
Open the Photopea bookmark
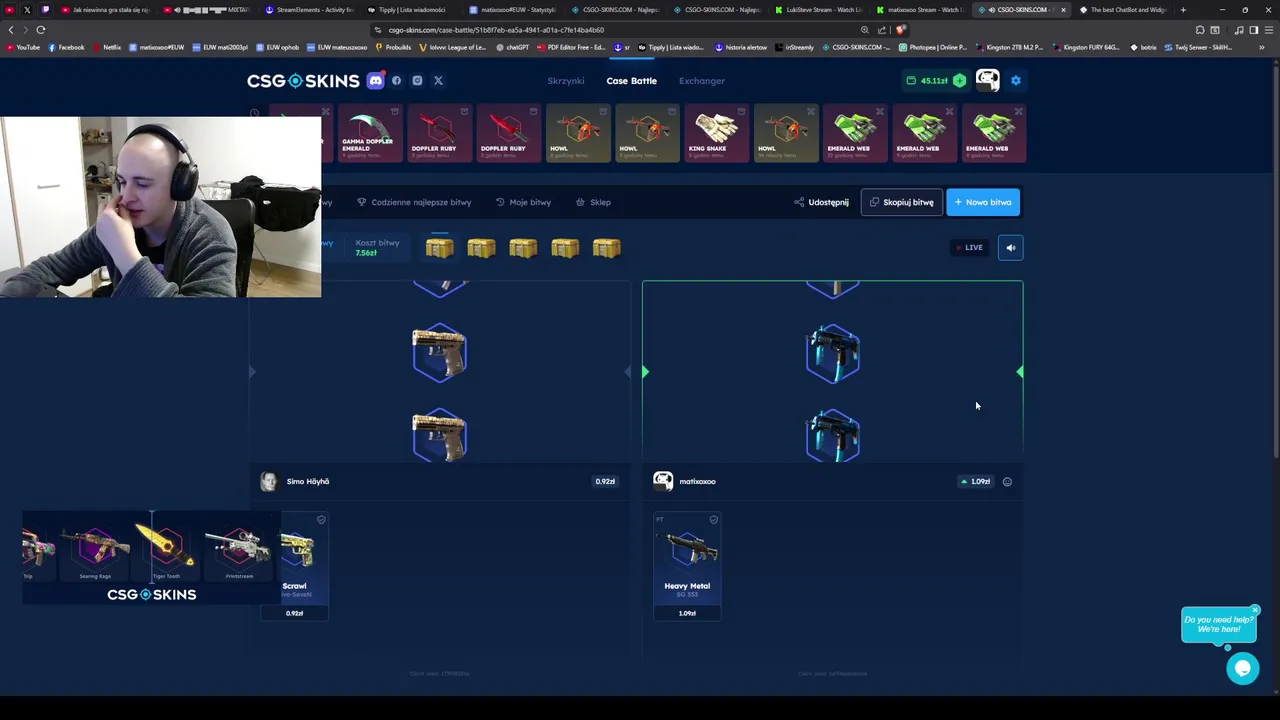tap(933, 47)
